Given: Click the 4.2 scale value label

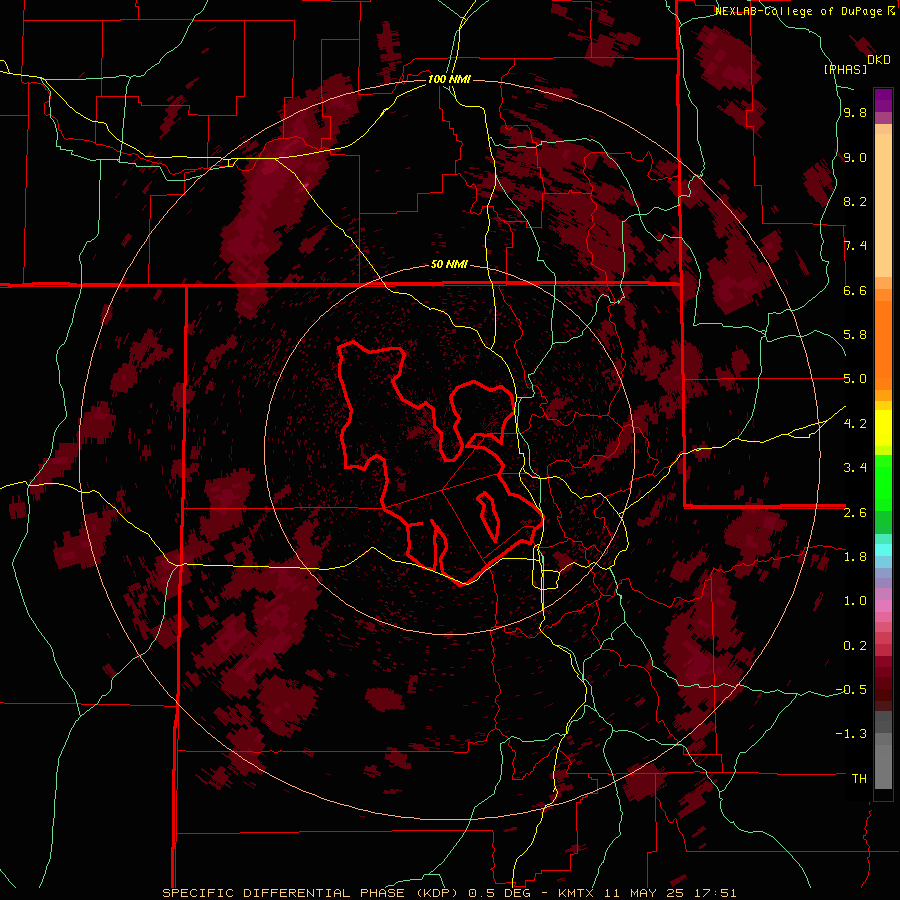Looking at the screenshot, I should click(855, 424).
